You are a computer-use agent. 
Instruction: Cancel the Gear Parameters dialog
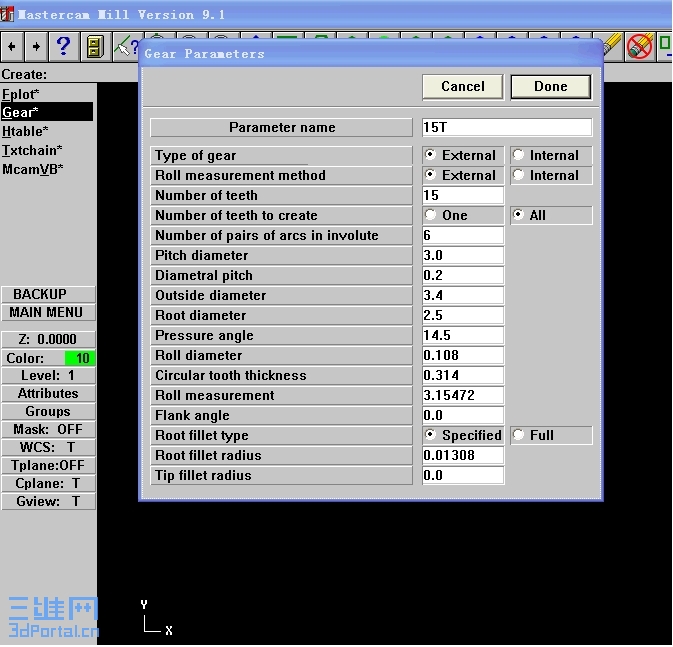point(463,87)
